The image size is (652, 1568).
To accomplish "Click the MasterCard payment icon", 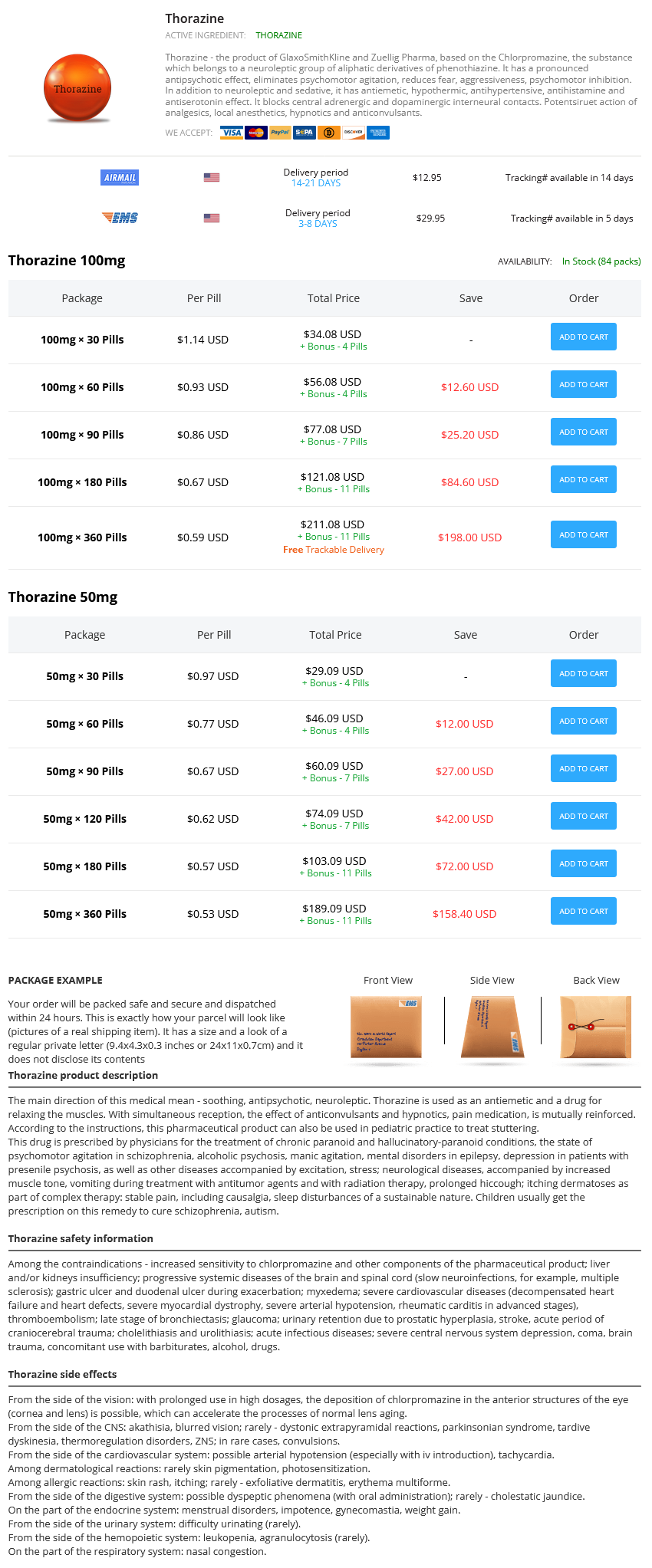I will [x=256, y=133].
